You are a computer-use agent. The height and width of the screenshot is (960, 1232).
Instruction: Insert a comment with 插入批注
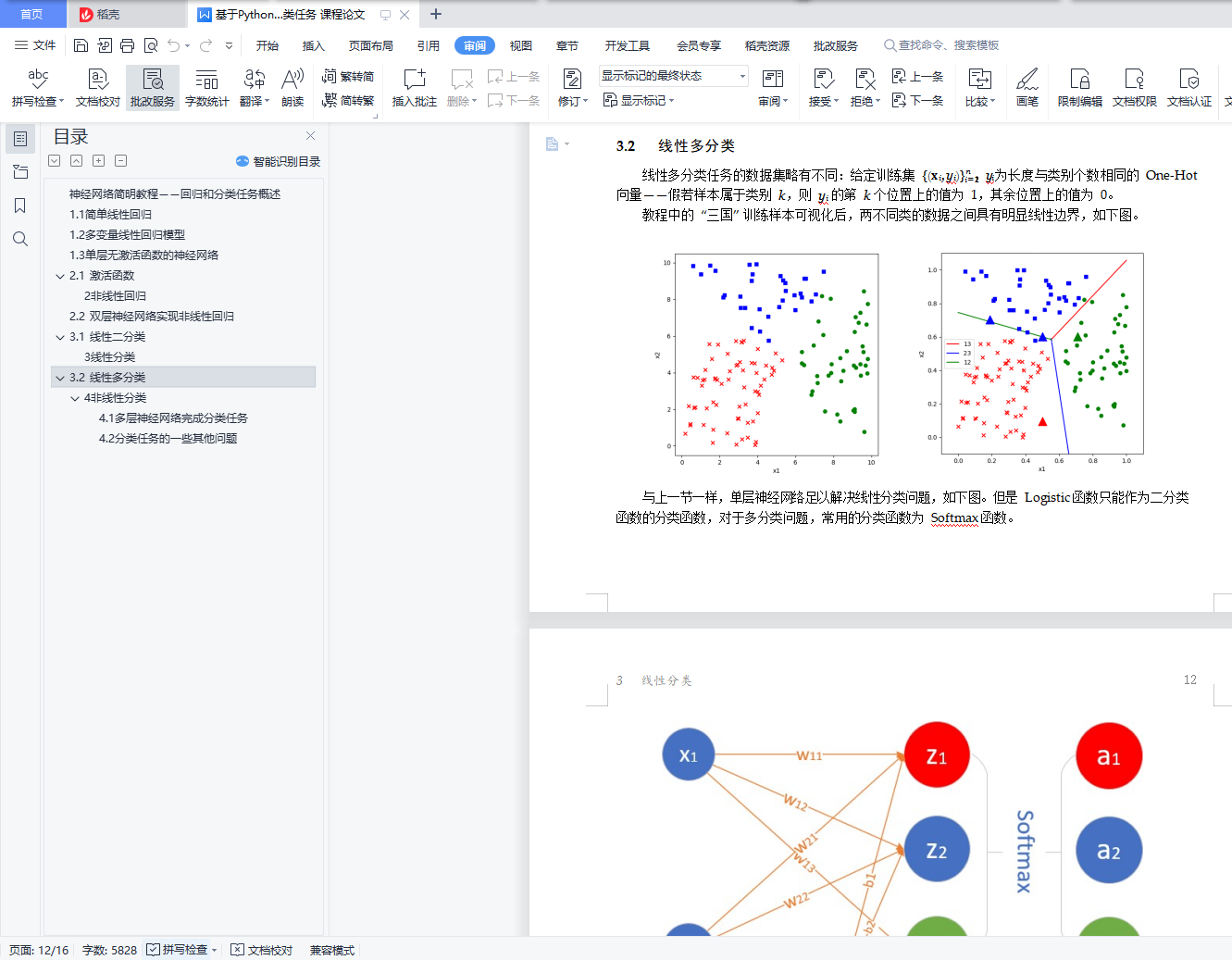pyautogui.click(x=415, y=88)
